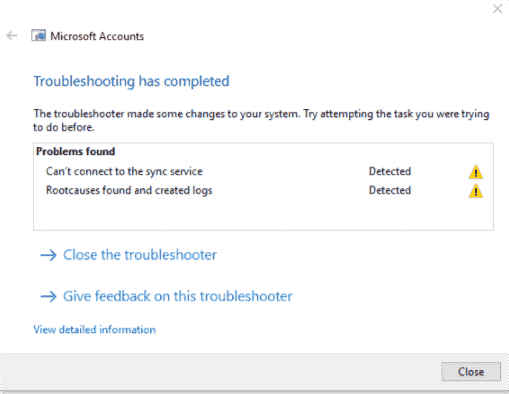Click the arrow icon beside 'Close the troubleshooter'
509x394 pixels.
[48, 255]
